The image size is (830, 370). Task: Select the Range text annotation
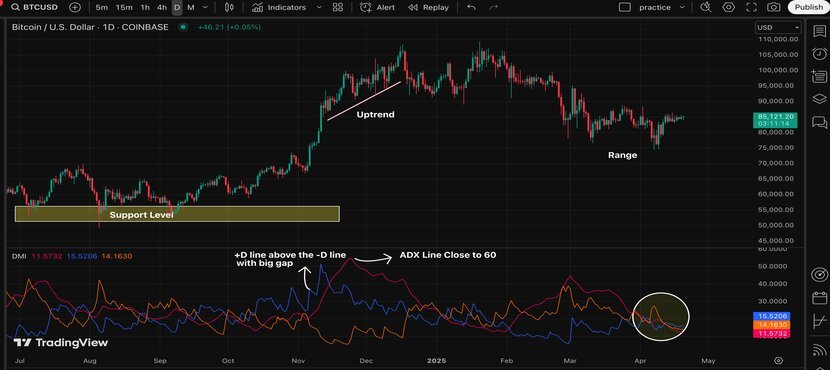(x=622, y=156)
